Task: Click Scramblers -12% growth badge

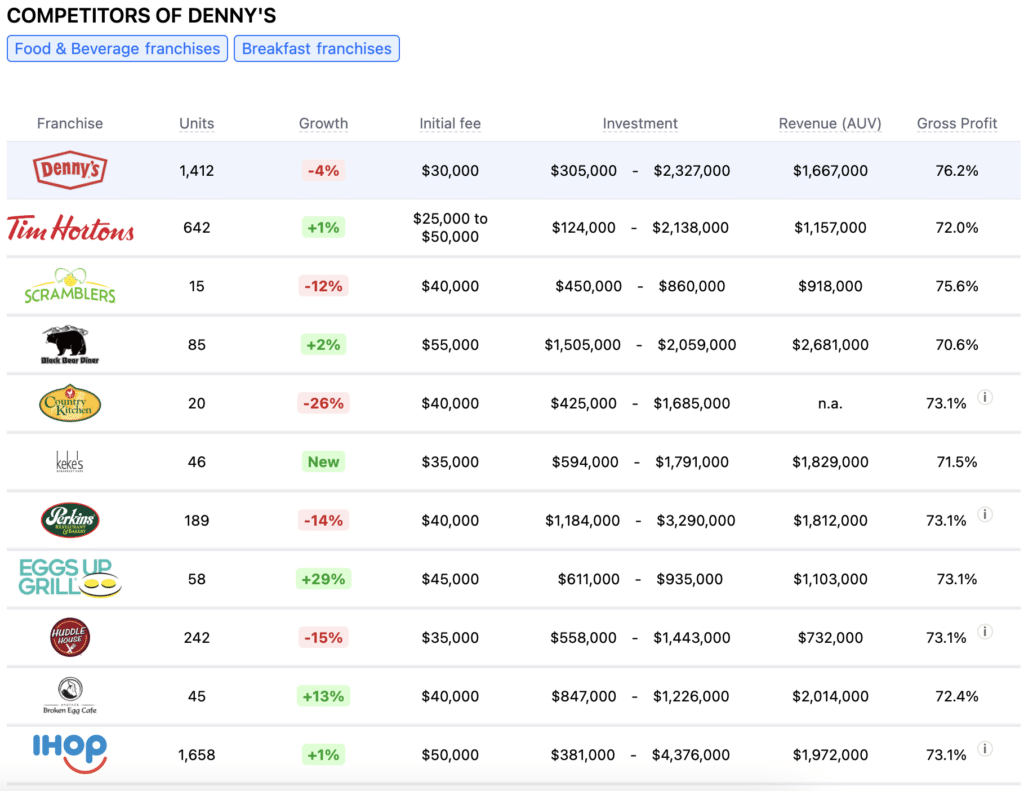Action: tap(323, 286)
